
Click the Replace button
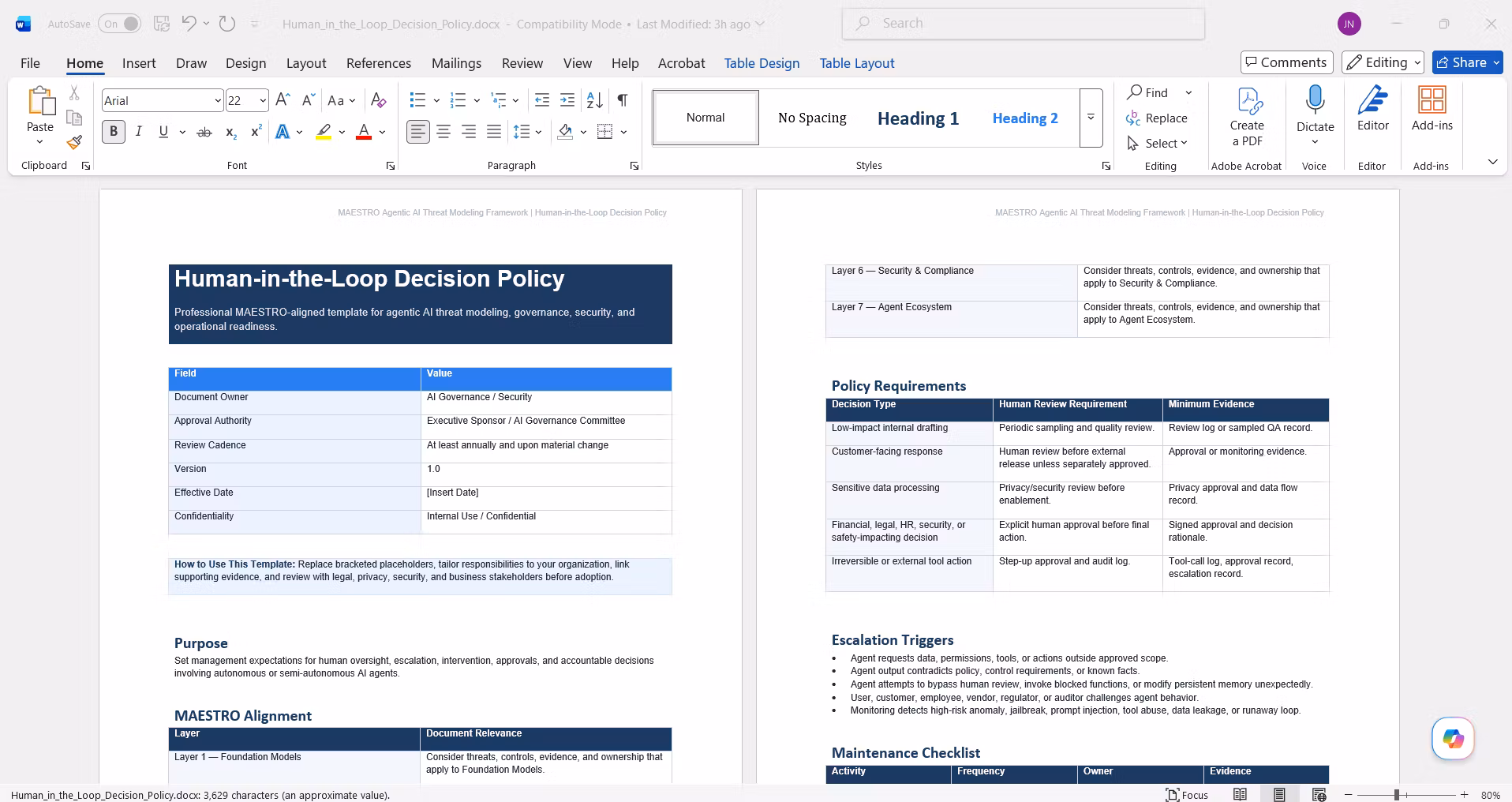click(1157, 118)
